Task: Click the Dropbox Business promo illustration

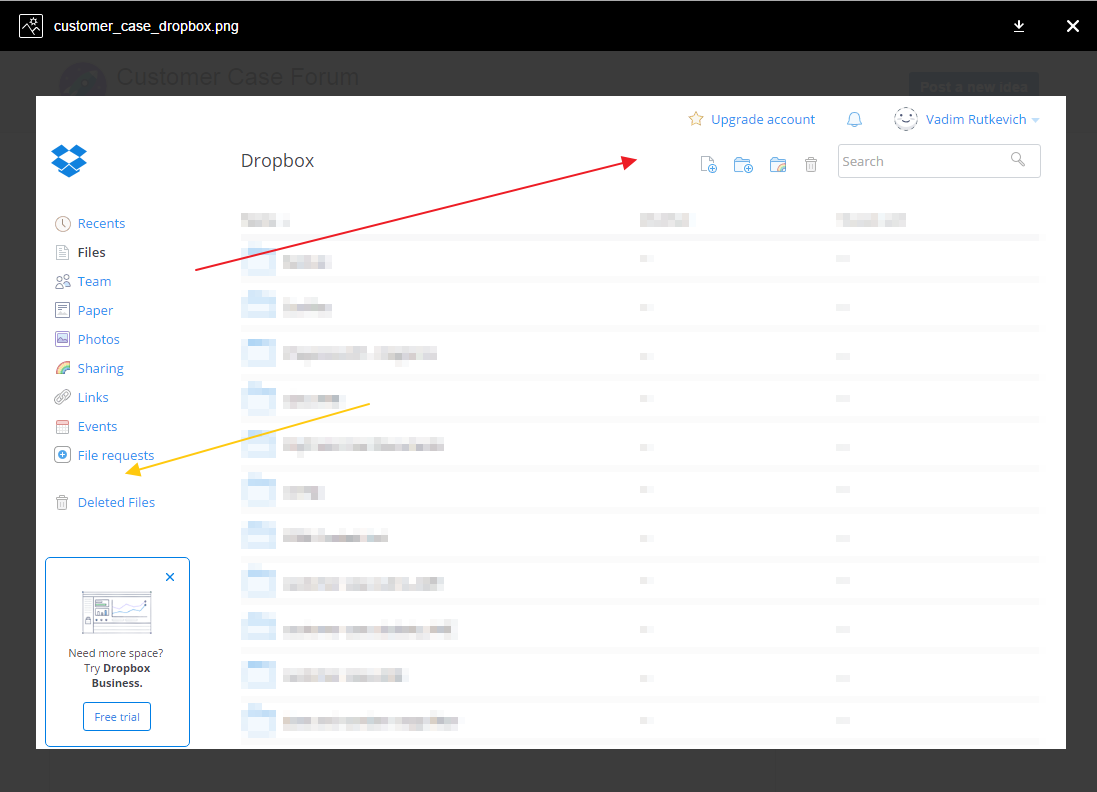Action: coord(117,611)
